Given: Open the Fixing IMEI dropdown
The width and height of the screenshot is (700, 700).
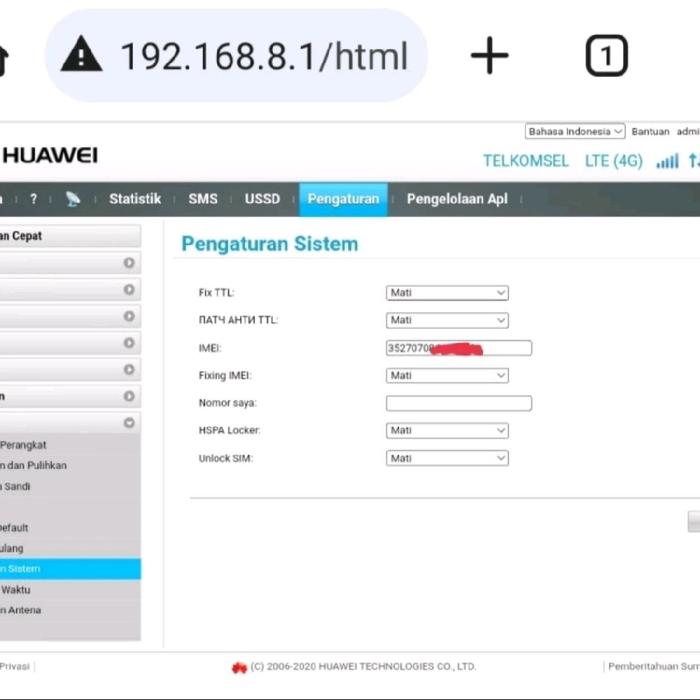Looking at the screenshot, I should [447, 375].
